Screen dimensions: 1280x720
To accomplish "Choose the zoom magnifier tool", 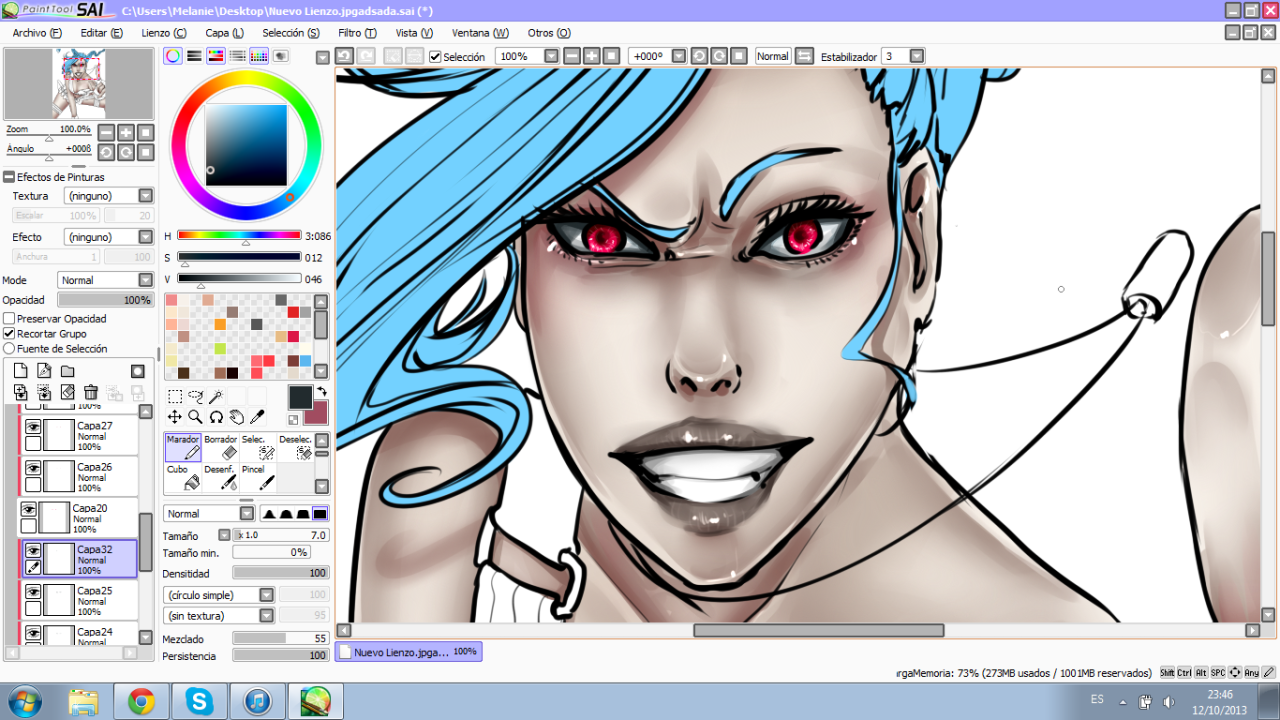I will [195, 417].
